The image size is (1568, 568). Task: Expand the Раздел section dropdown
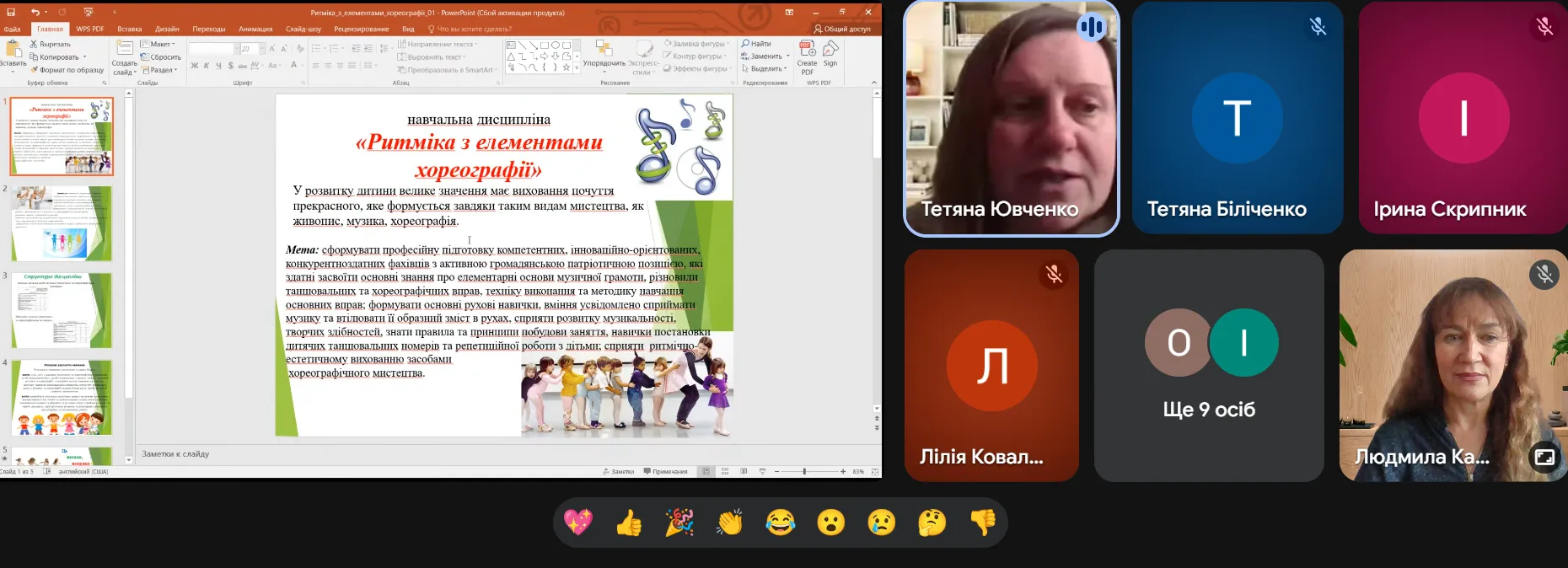coord(160,70)
